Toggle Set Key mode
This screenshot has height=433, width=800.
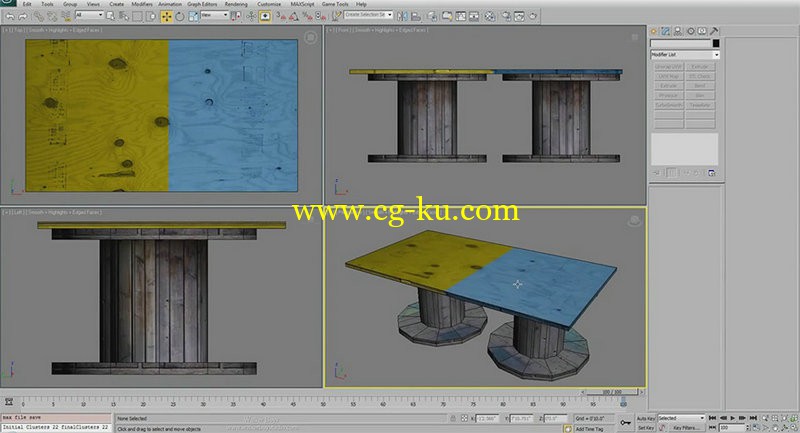point(644,427)
